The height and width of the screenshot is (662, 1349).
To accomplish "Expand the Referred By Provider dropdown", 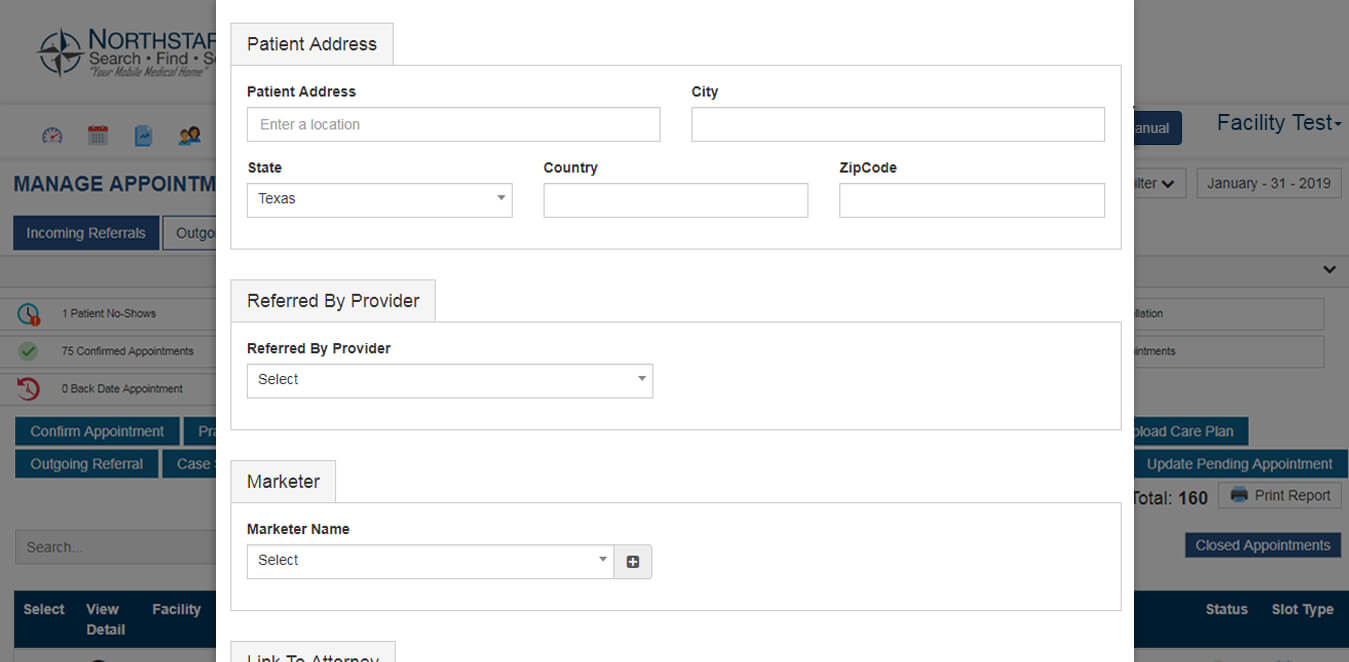I will coord(449,380).
